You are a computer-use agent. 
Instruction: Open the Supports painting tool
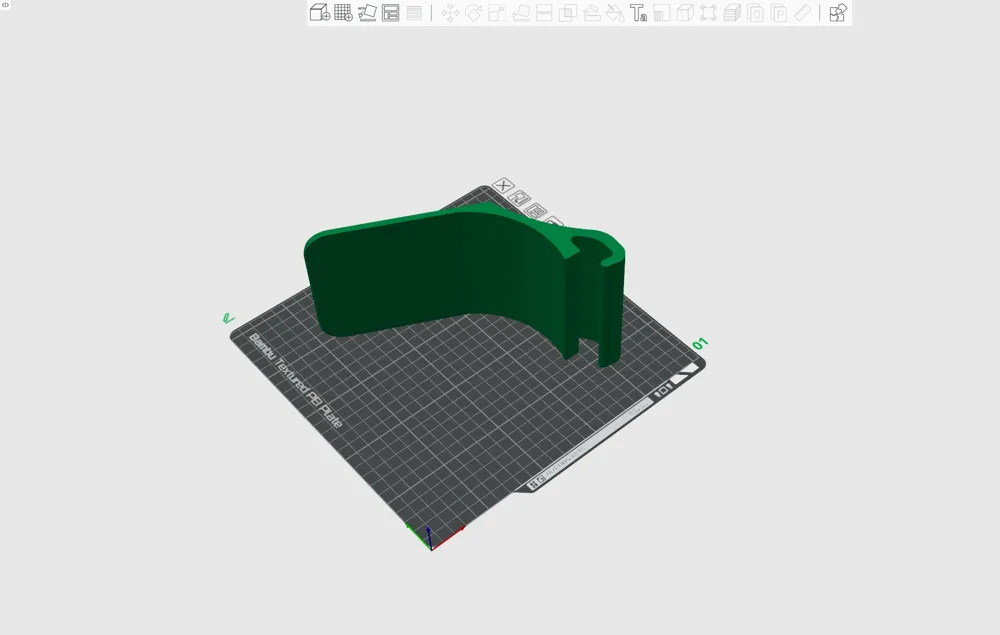(592, 13)
